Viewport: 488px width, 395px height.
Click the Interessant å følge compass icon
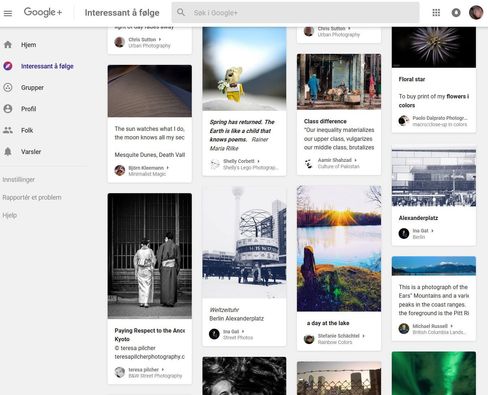pos(8,66)
